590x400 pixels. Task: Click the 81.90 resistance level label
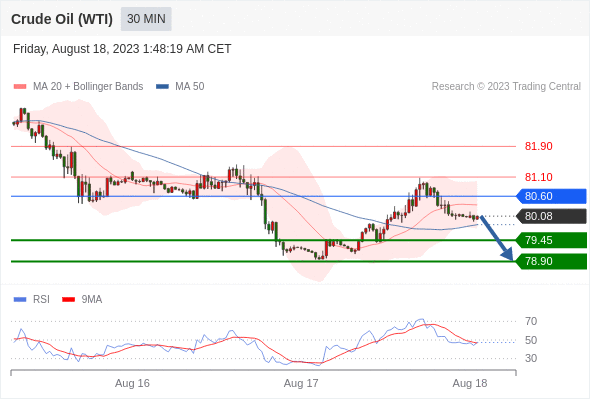click(x=538, y=146)
